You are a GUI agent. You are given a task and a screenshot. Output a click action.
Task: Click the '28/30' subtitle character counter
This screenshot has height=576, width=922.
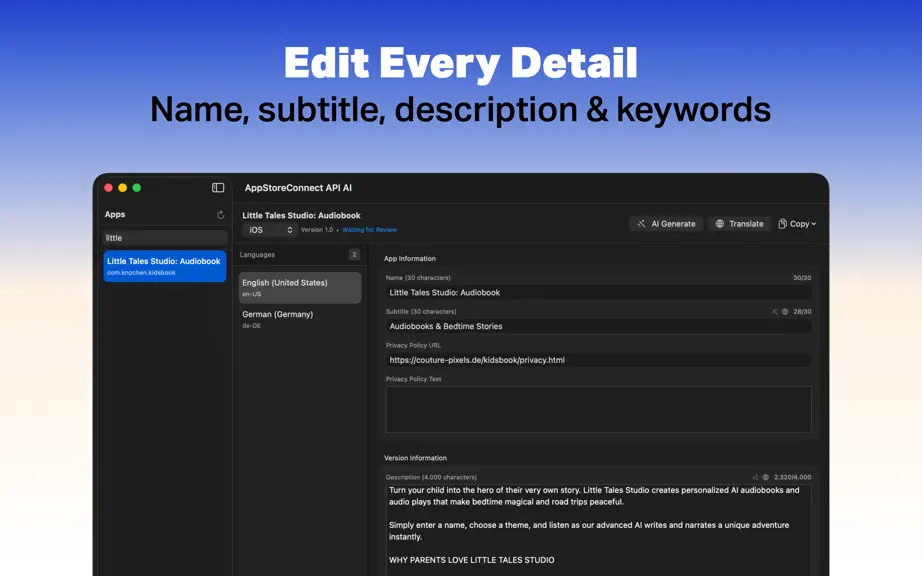(802, 312)
